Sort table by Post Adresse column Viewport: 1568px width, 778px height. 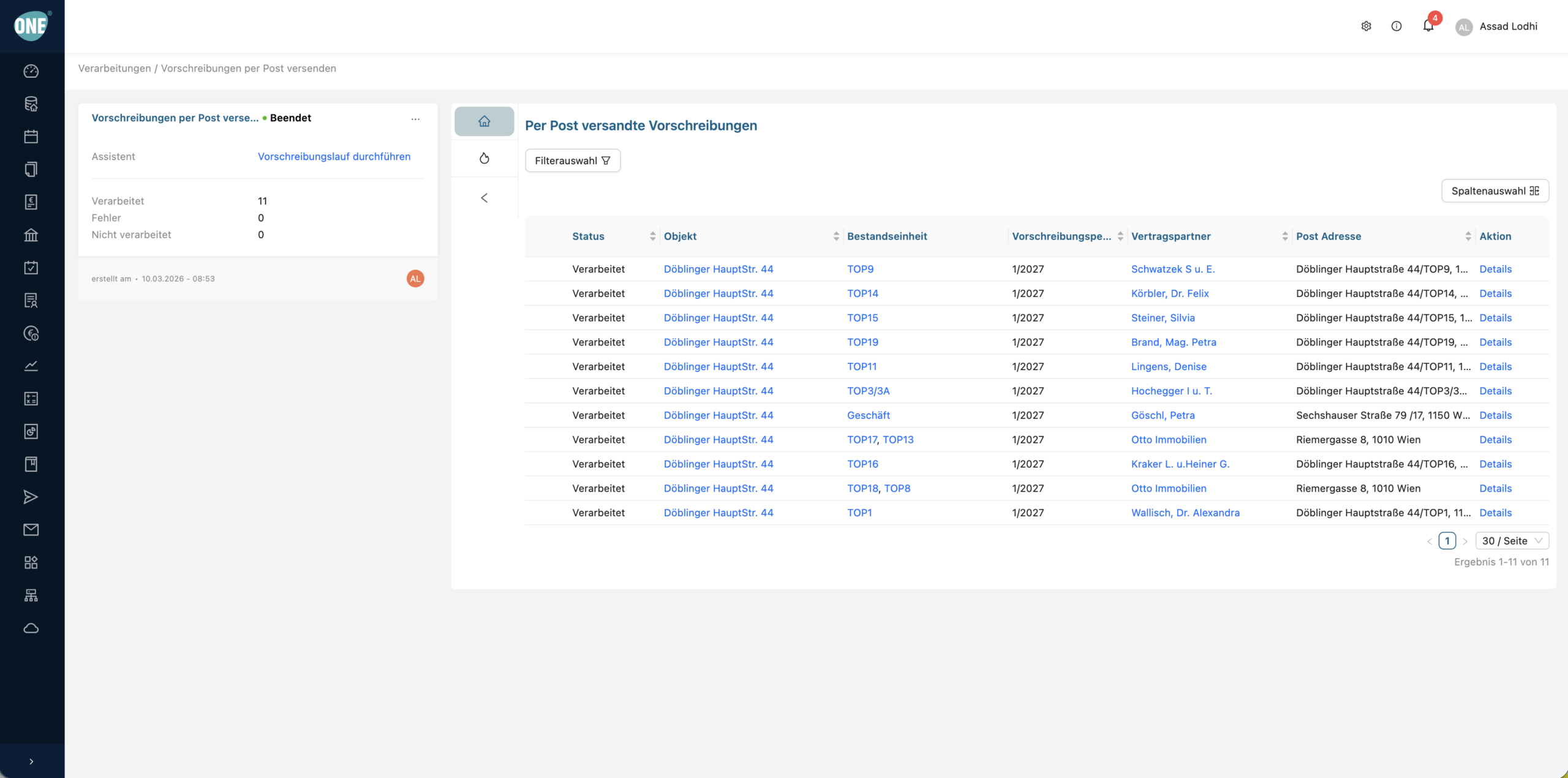point(1468,236)
